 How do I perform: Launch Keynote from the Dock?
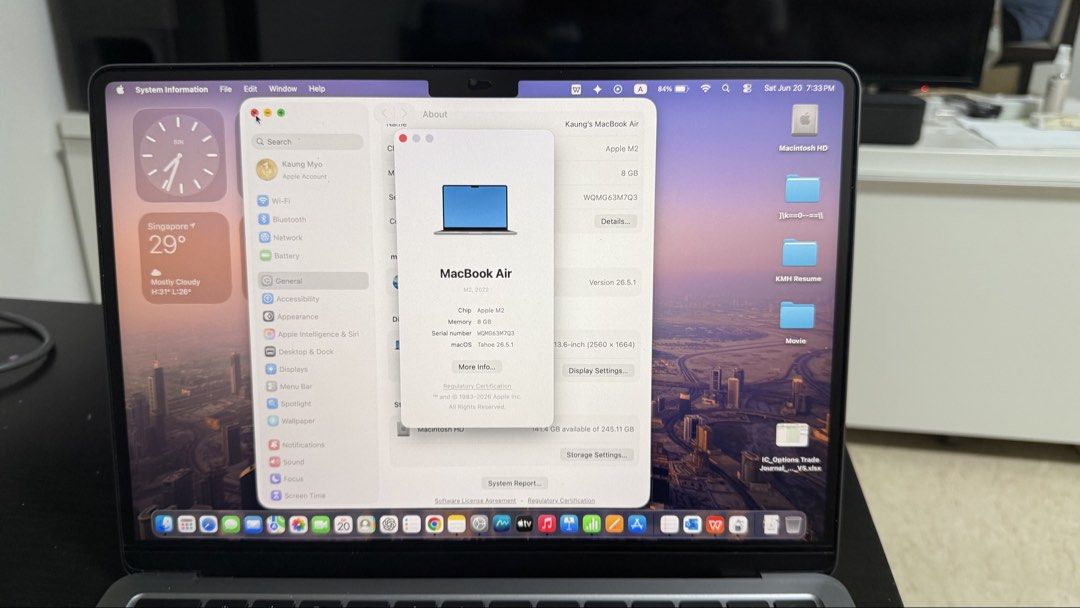(x=569, y=525)
